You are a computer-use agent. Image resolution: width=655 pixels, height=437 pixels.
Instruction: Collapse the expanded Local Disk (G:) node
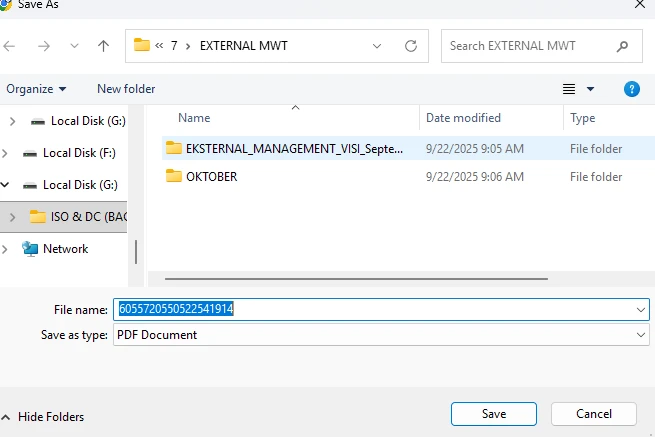pos(5,184)
